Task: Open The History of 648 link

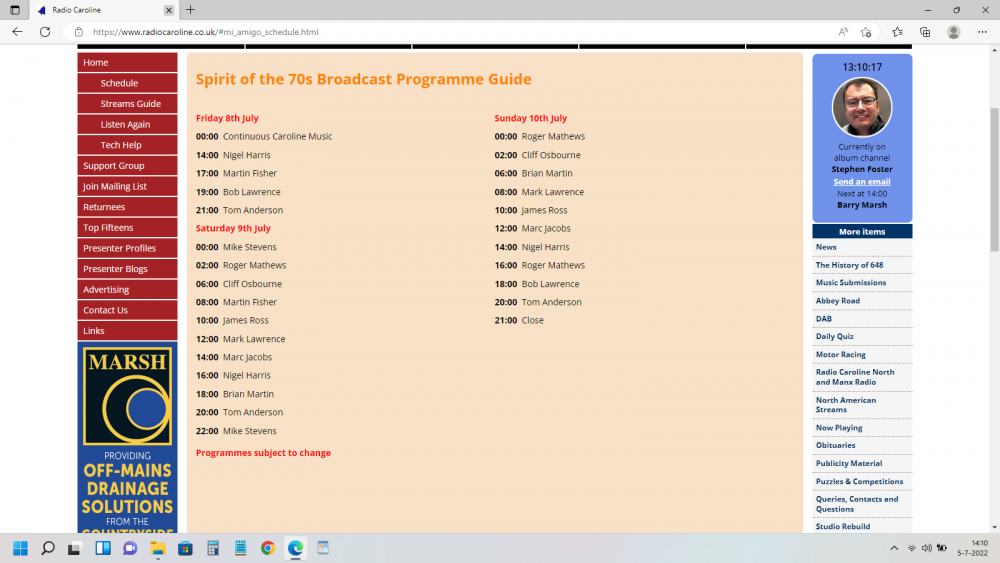Action: click(849, 265)
